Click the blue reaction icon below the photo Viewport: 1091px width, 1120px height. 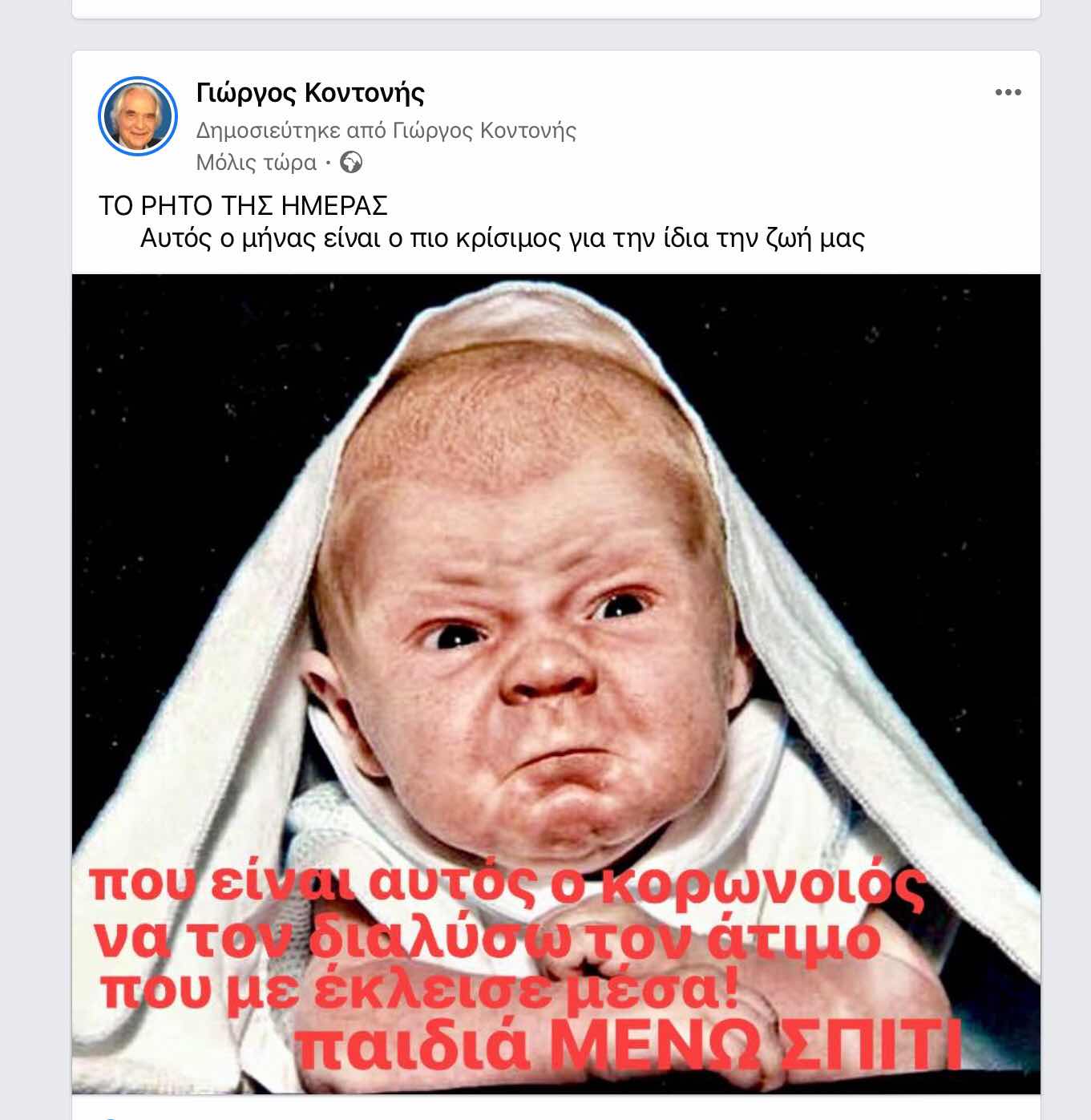(x=108, y=1118)
